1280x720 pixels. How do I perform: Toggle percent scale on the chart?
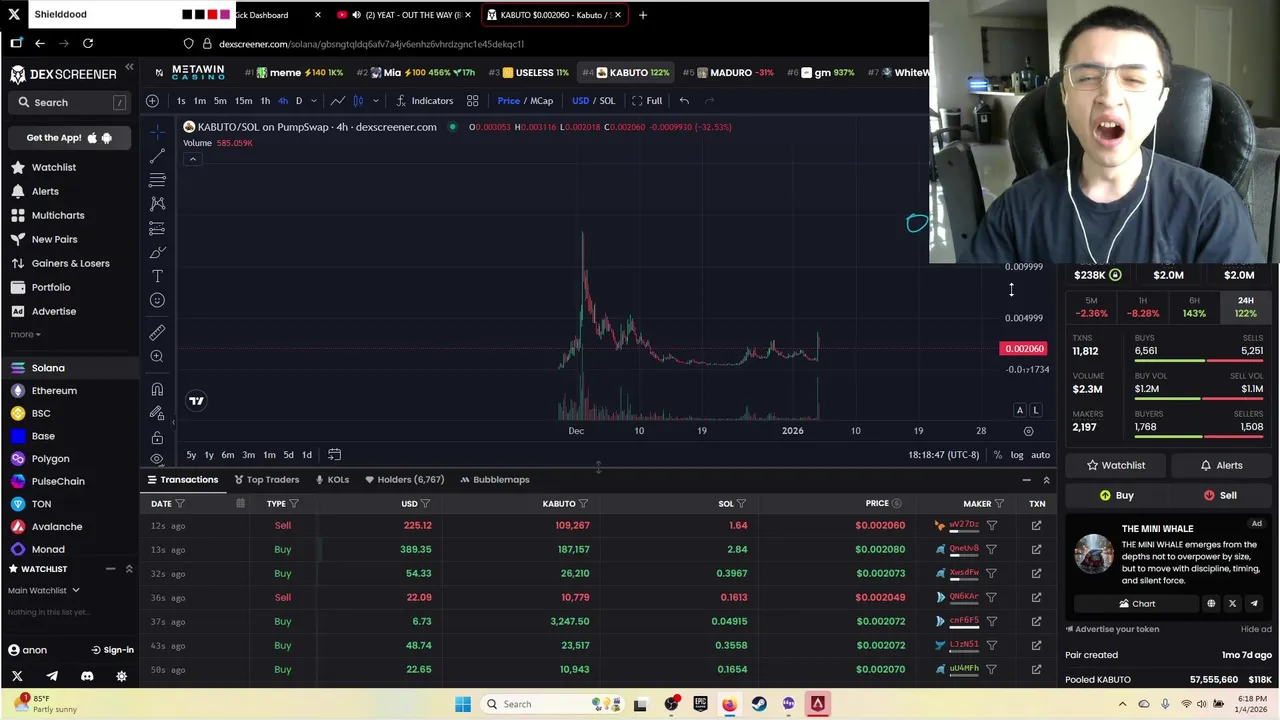(x=997, y=455)
